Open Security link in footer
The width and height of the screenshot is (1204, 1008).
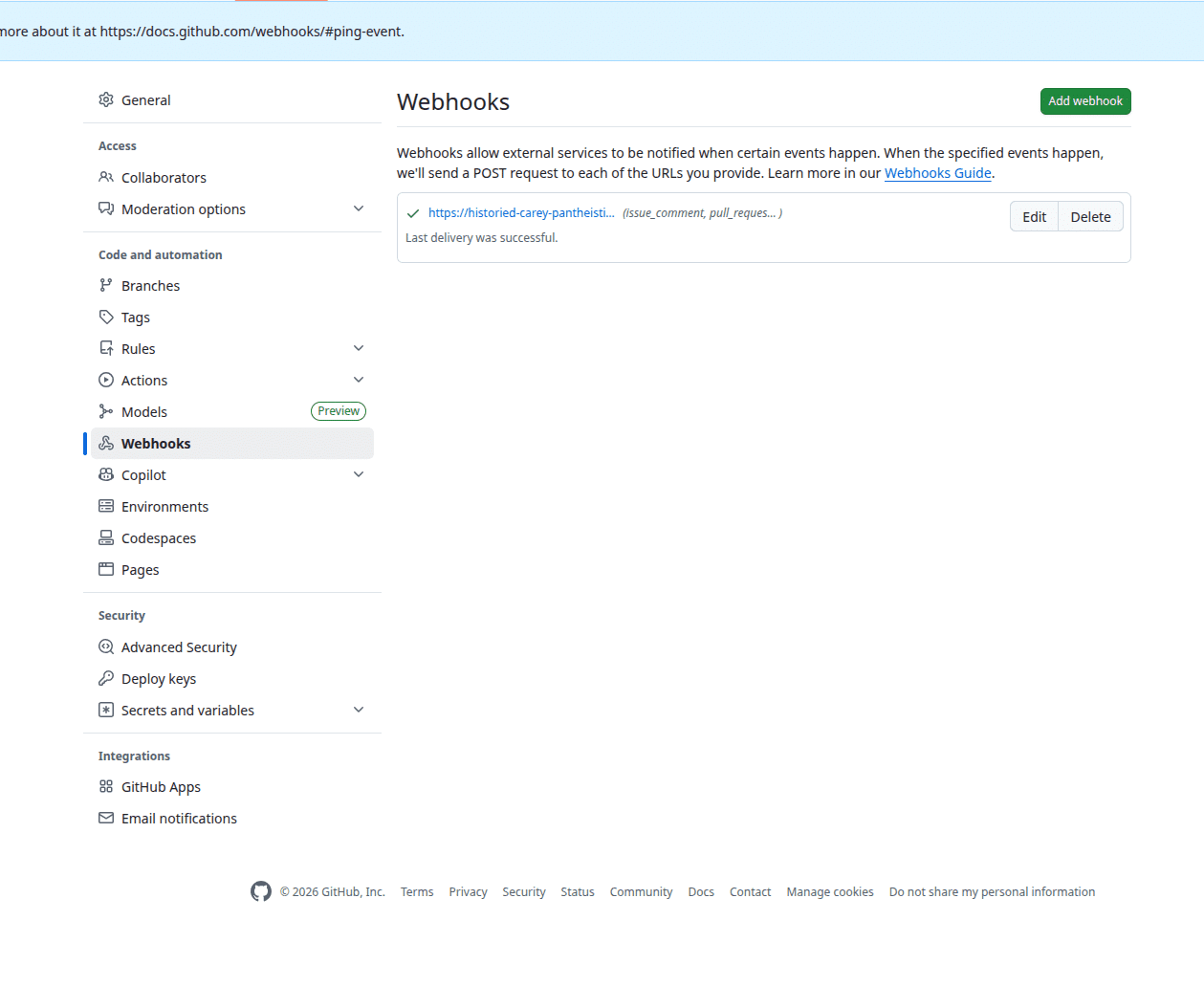pos(524,892)
